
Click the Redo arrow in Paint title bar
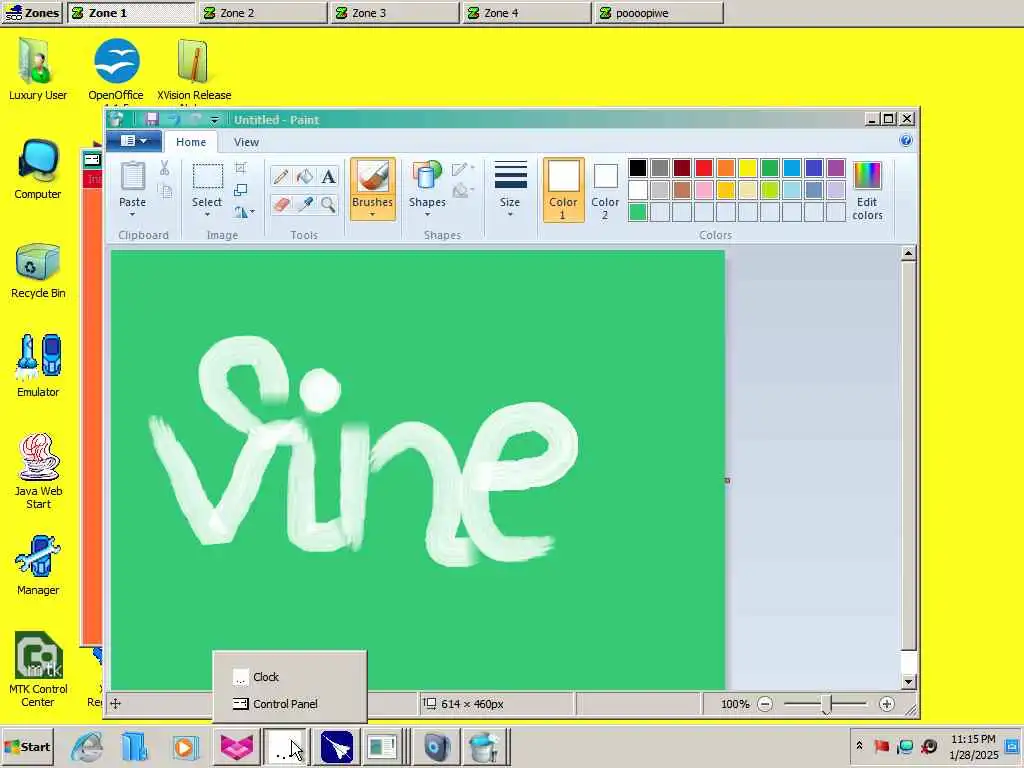coord(195,120)
